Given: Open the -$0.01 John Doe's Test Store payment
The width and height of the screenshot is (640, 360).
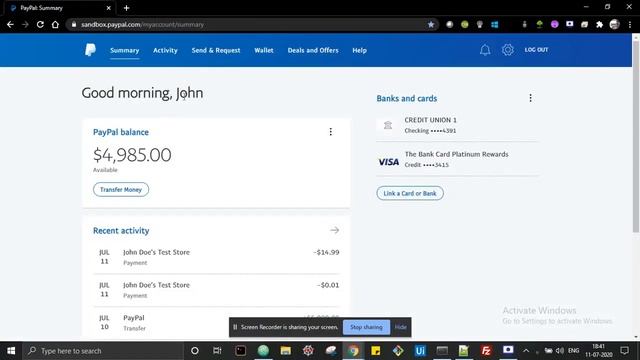Looking at the screenshot, I should pyautogui.click(x=216, y=290).
